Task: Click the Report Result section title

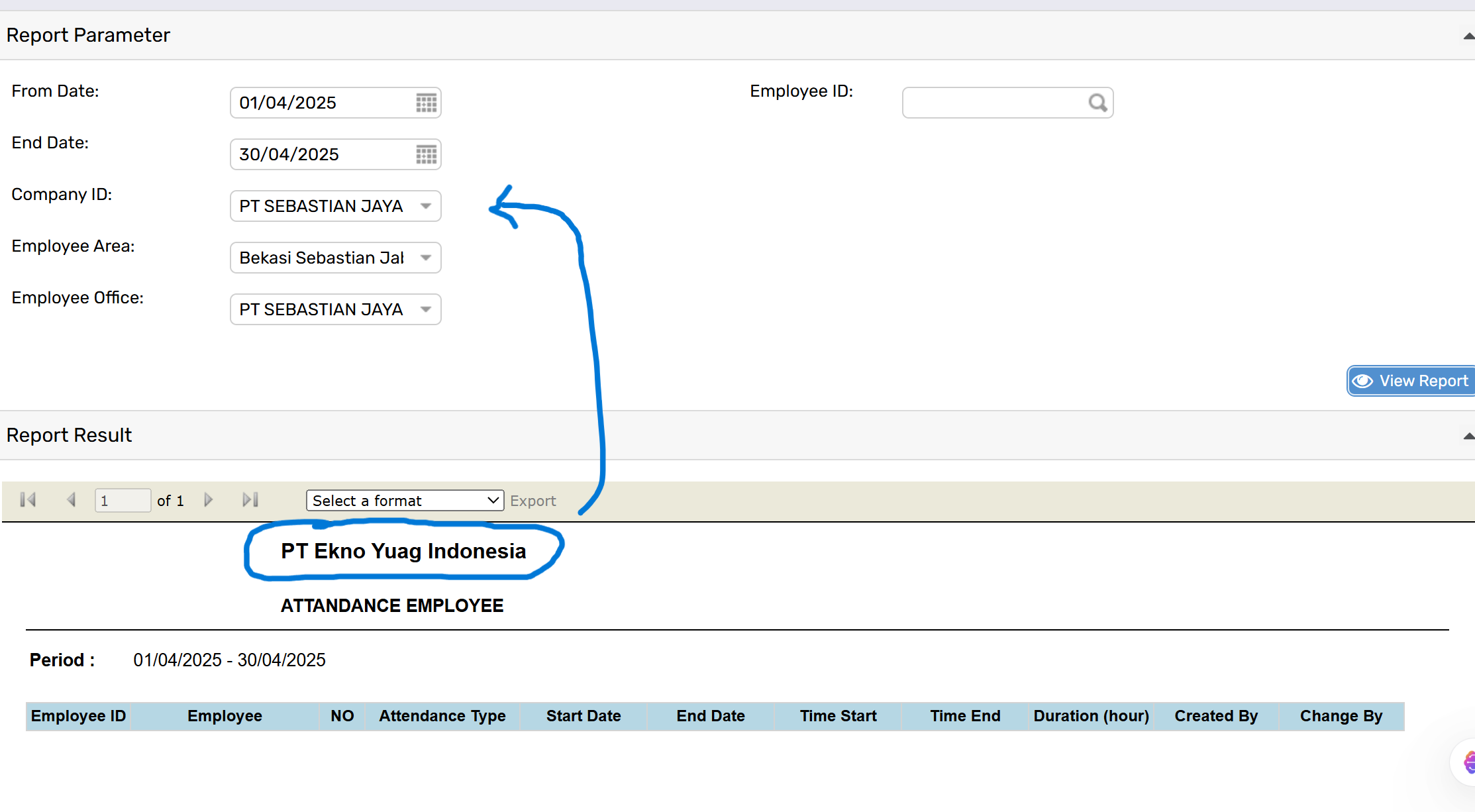Action: coord(69,435)
